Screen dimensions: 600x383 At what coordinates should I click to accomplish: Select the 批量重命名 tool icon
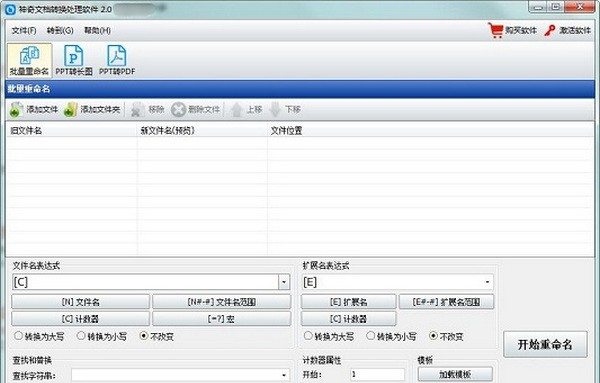tap(29, 60)
